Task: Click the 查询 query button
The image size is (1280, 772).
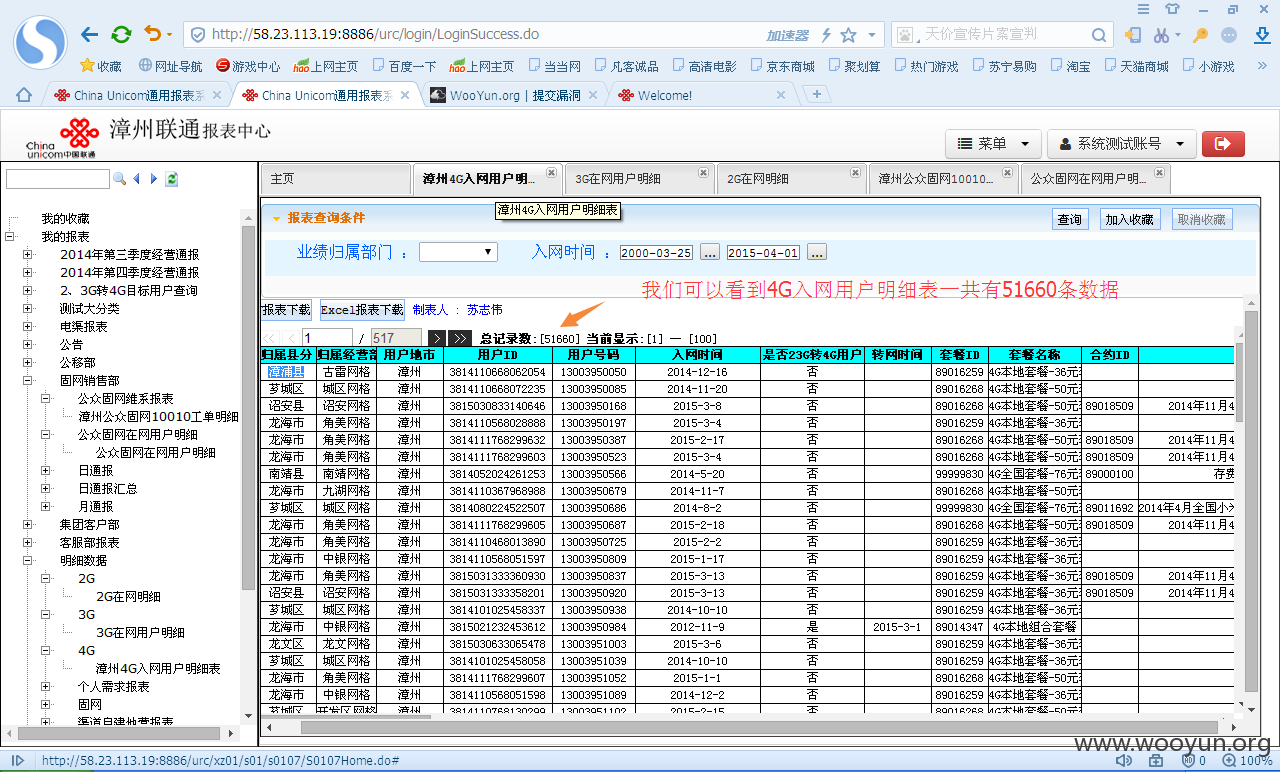Action: pyautogui.click(x=1070, y=219)
